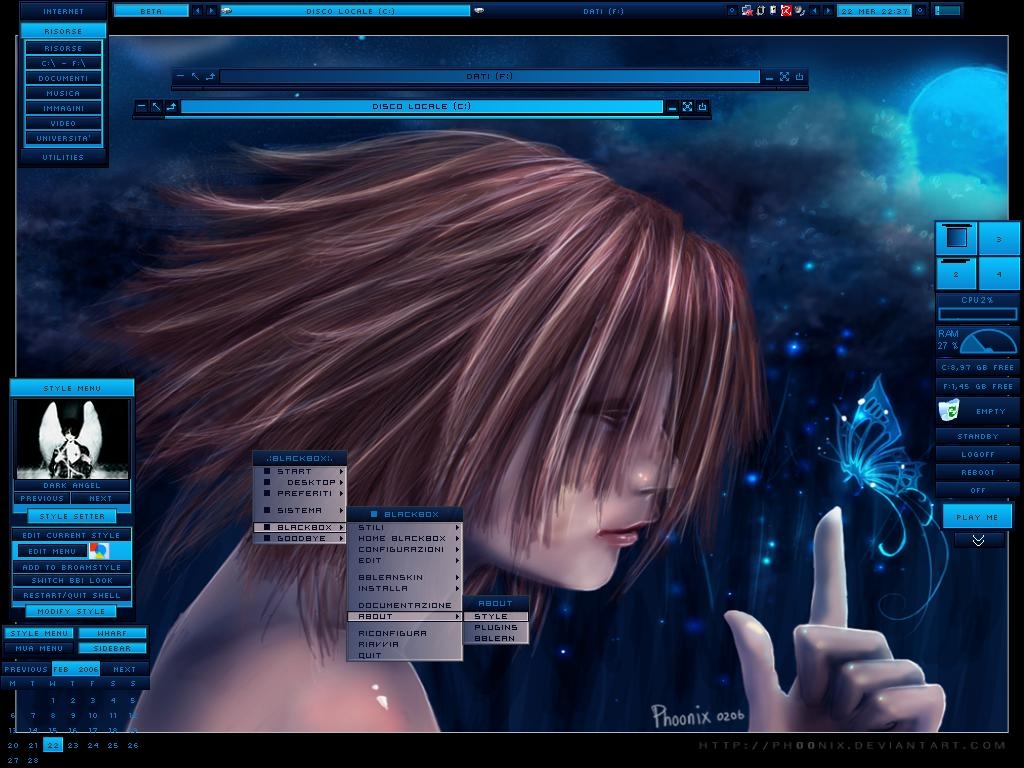The width and height of the screenshot is (1024, 768).
Task: Click the diagonal arrow icon on DISCO LOCALE (C:) titlebar
Action: (156, 106)
